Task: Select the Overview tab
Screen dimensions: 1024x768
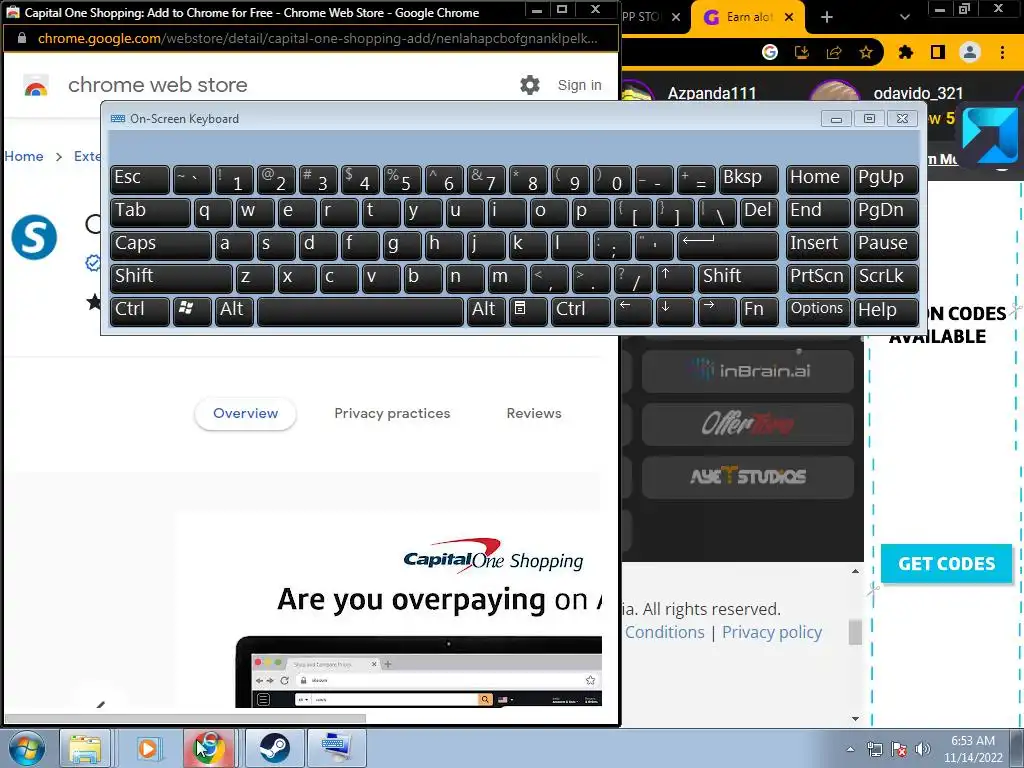Action: point(246,413)
